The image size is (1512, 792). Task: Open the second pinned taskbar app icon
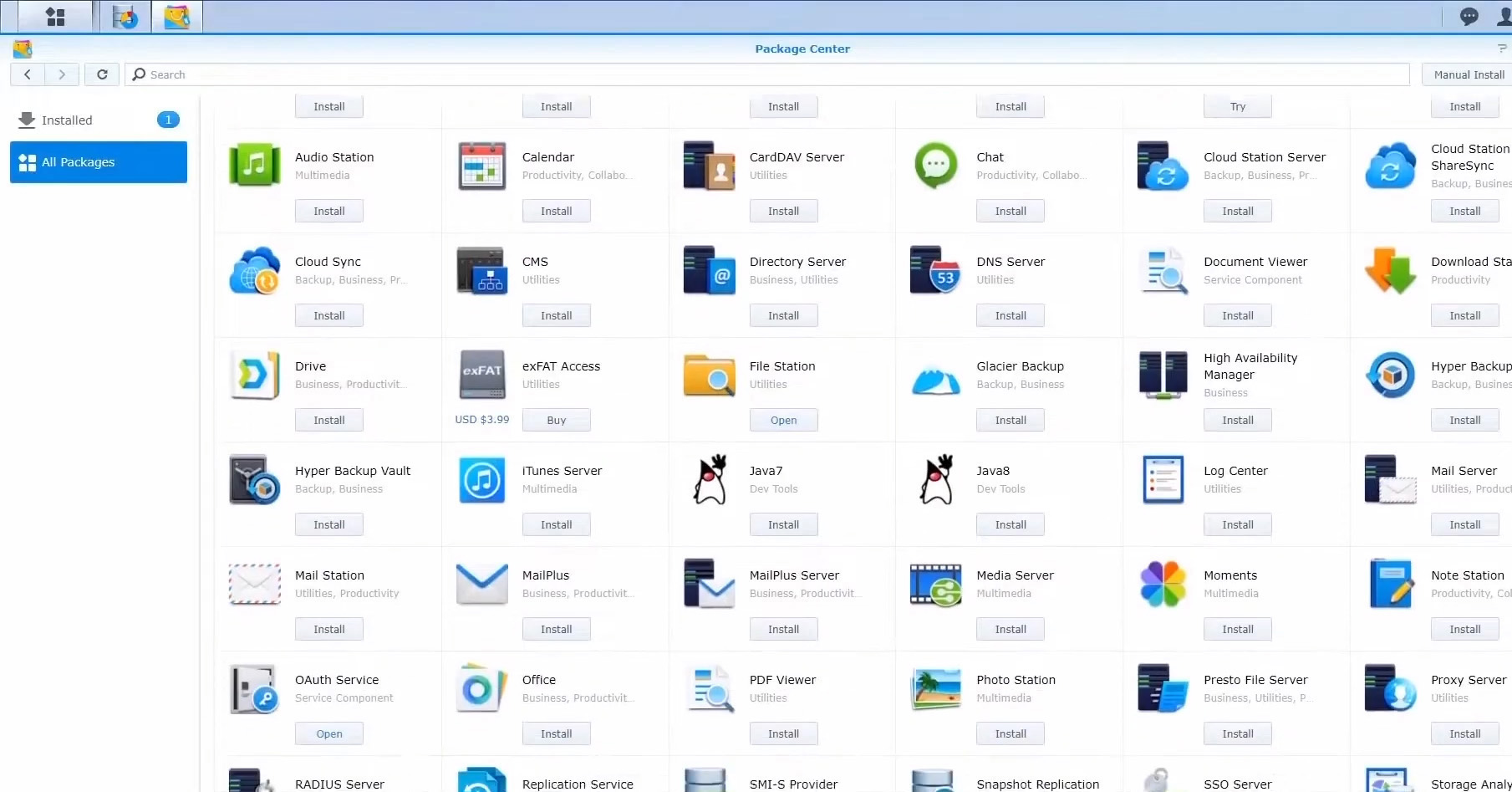point(125,17)
